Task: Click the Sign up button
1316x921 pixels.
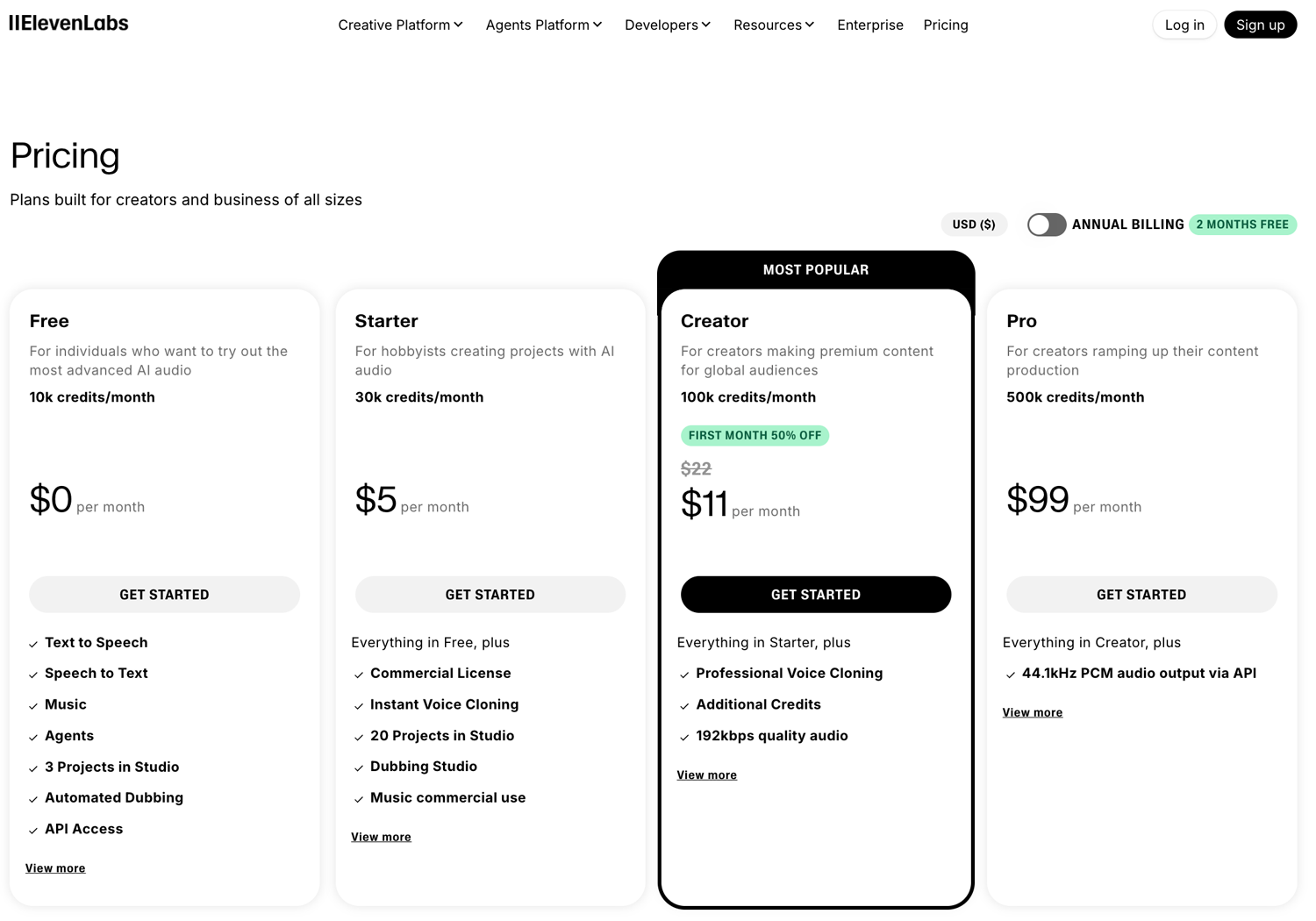Action: tap(1261, 25)
